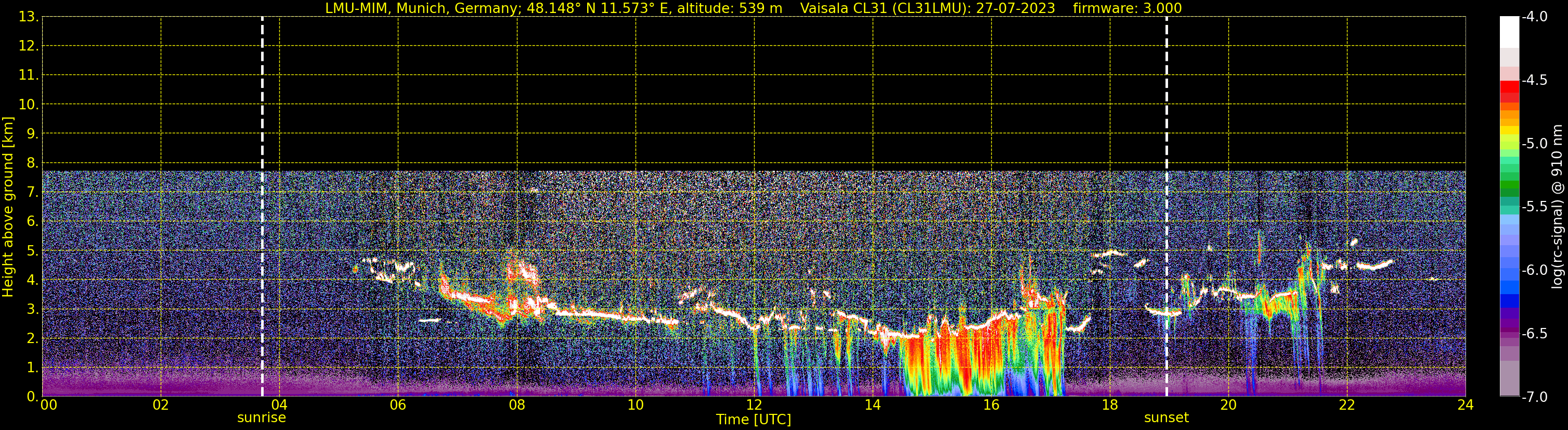Click the "Vaisala CL31 (CL31LMU): 27-07-2023" title text
The height and width of the screenshot is (430, 1568).
click(x=927, y=8)
